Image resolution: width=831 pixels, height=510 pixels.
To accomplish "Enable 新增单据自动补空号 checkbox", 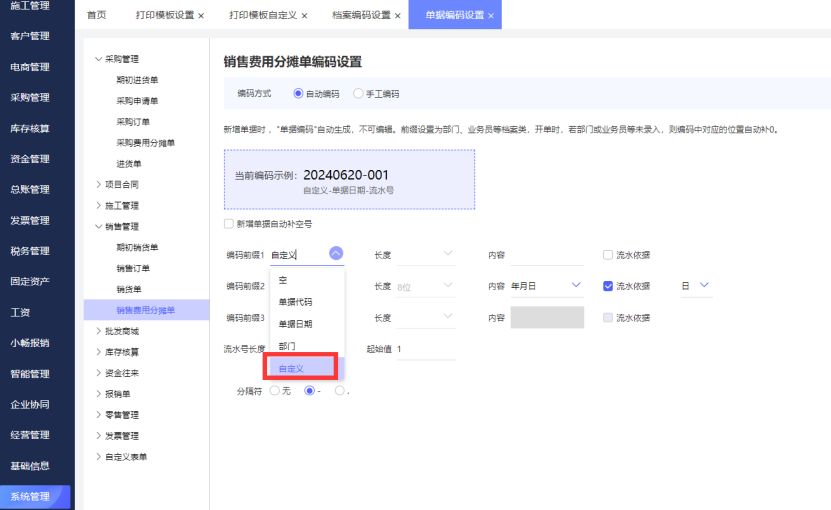I will [229, 224].
